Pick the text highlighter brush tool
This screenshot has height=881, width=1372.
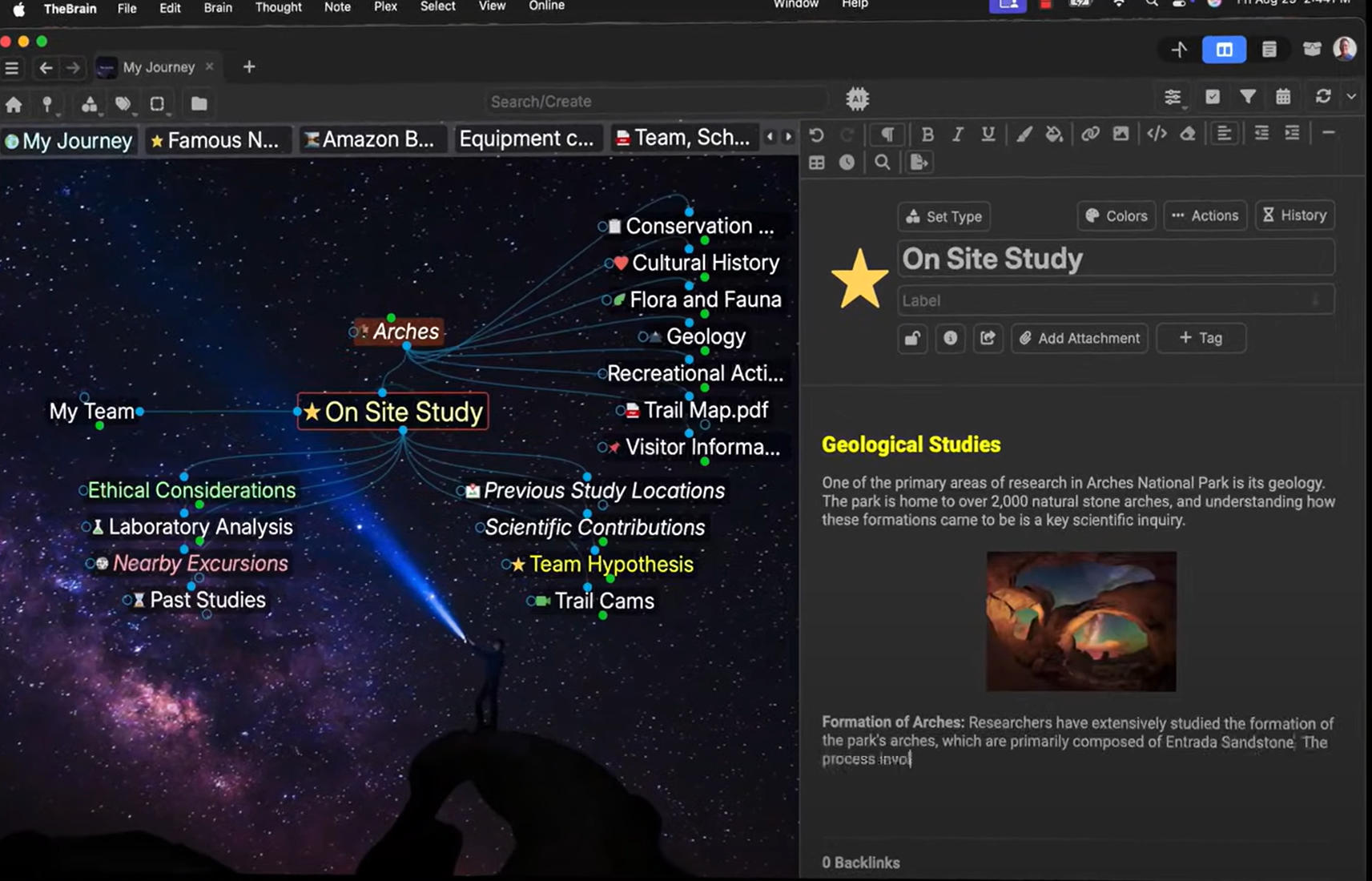coord(1024,135)
